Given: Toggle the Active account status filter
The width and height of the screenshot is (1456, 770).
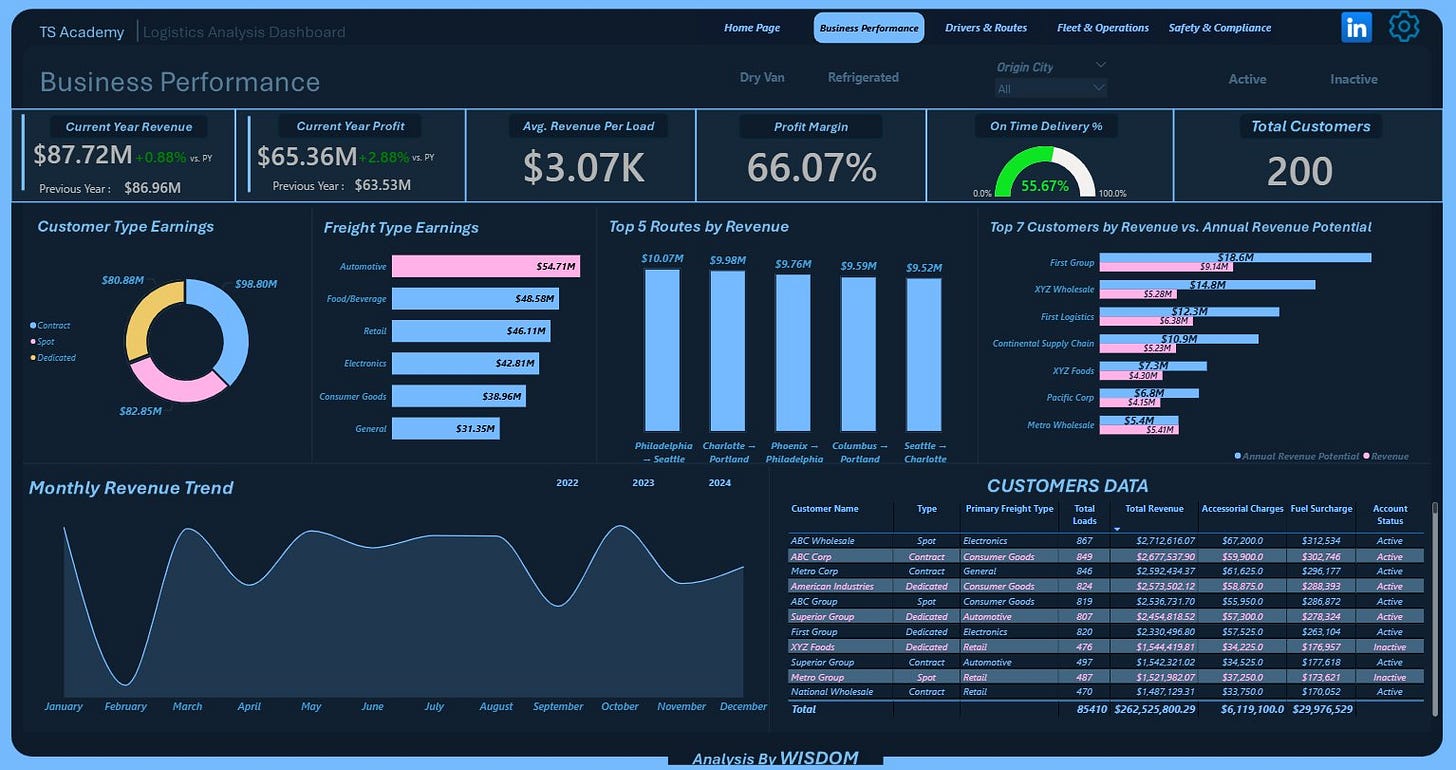Looking at the screenshot, I should 1247,79.
